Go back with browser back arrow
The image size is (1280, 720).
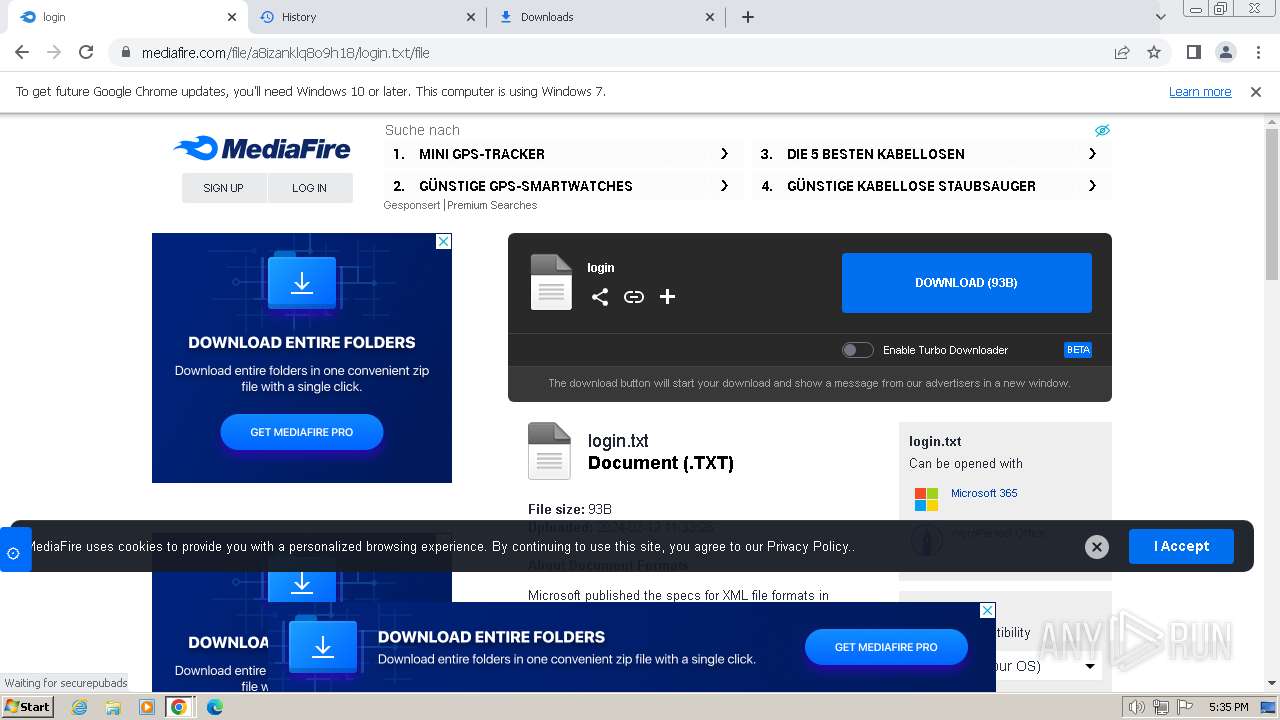pyautogui.click(x=22, y=52)
